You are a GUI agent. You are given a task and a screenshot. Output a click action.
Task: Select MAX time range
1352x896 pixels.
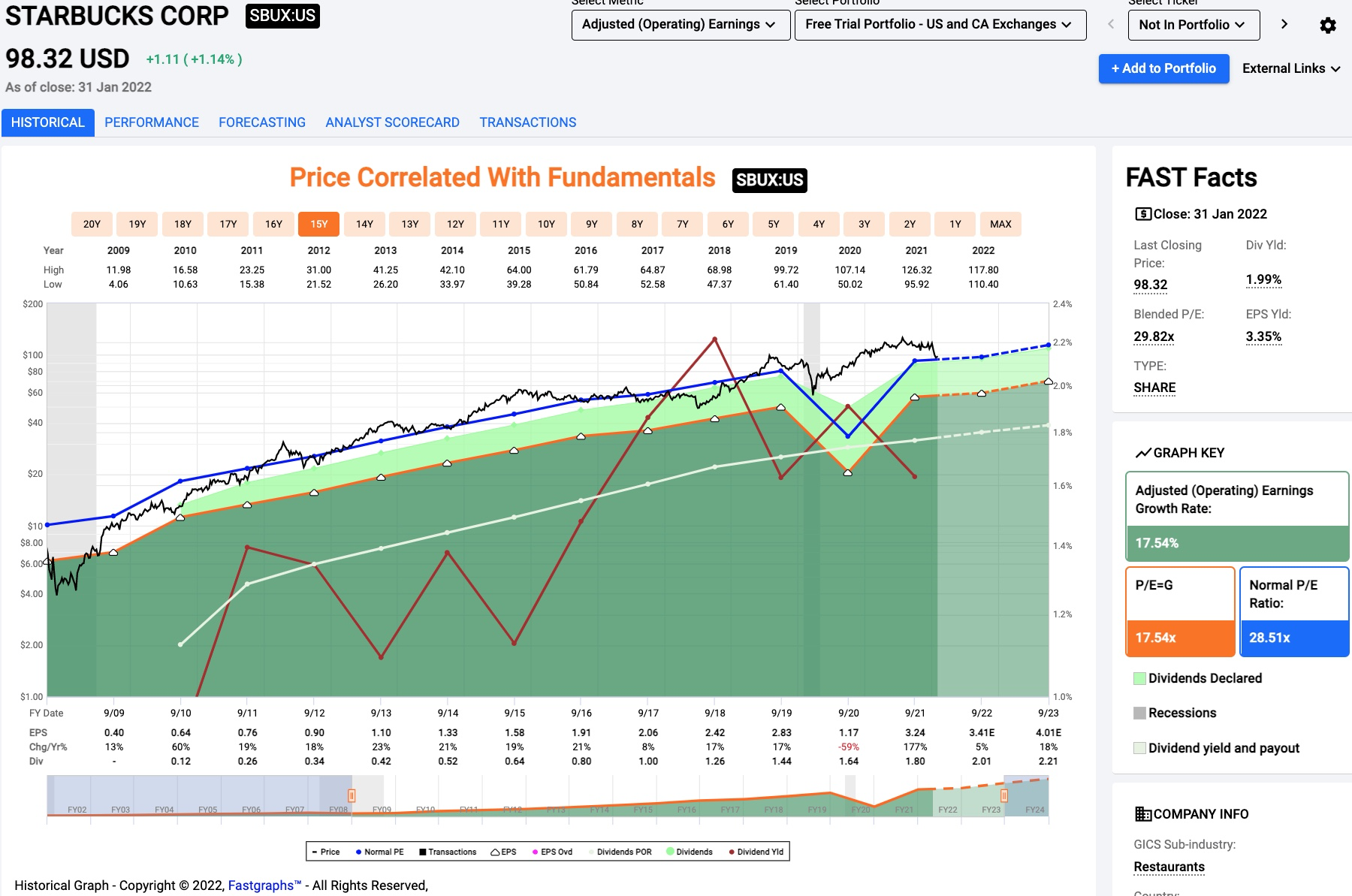click(x=1000, y=224)
